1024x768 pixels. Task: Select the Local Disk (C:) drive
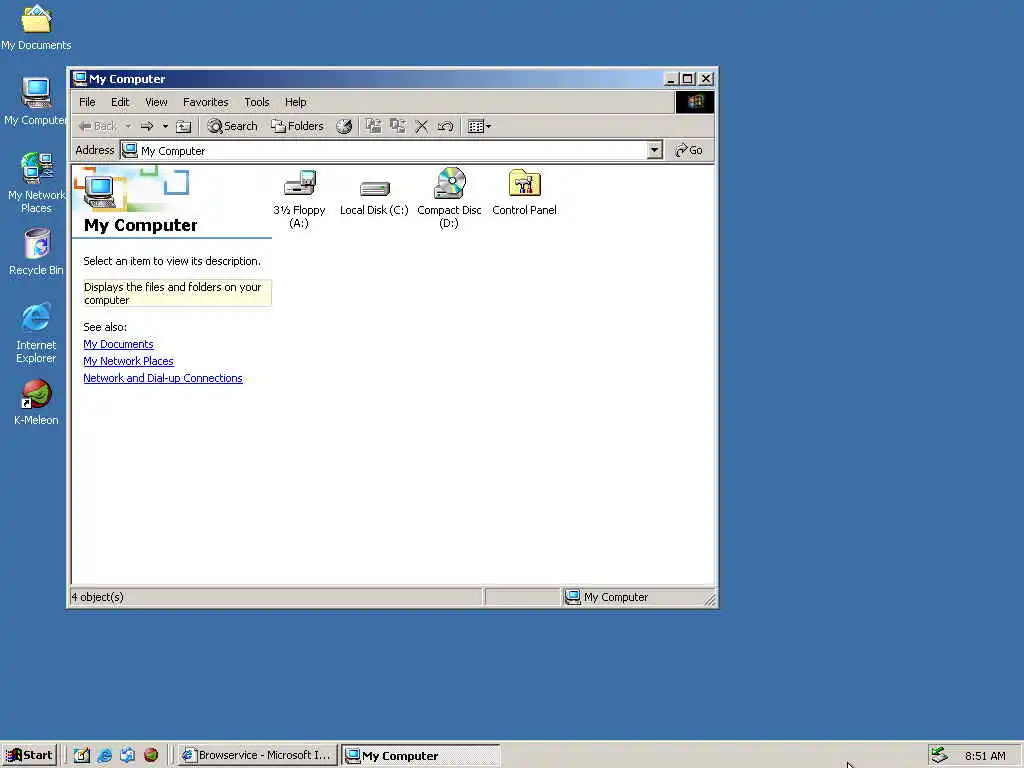coord(374,198)
